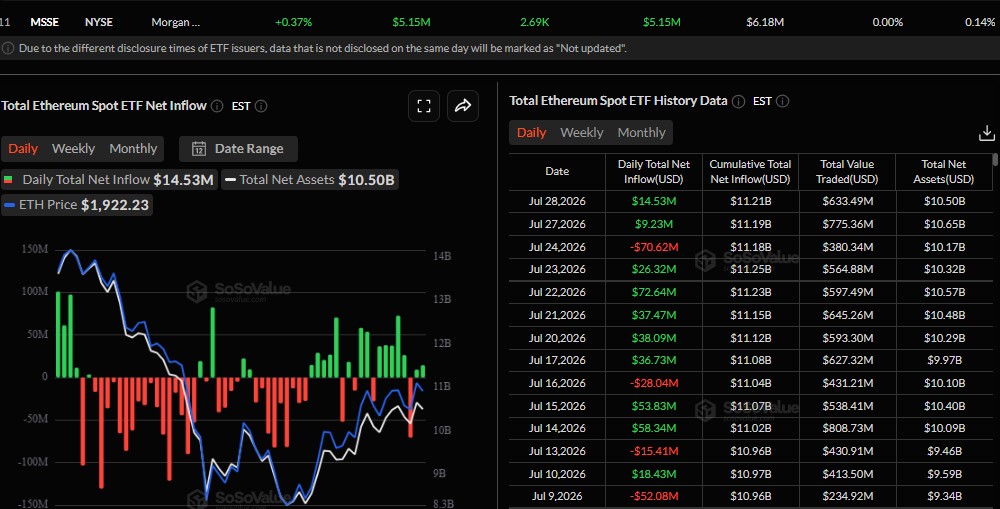Click the $11.25B cumulative inflow value
The height and width of the screenshot is (509, 1000).
[751, 269]
